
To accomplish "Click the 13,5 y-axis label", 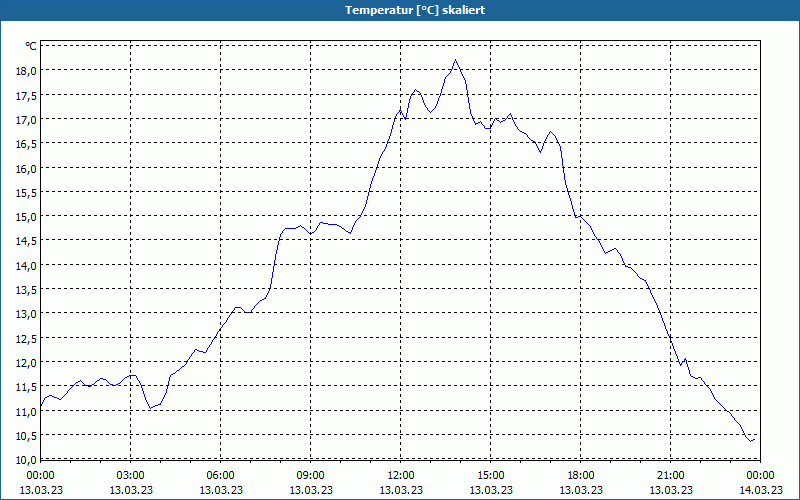I will tap(26, 290).
